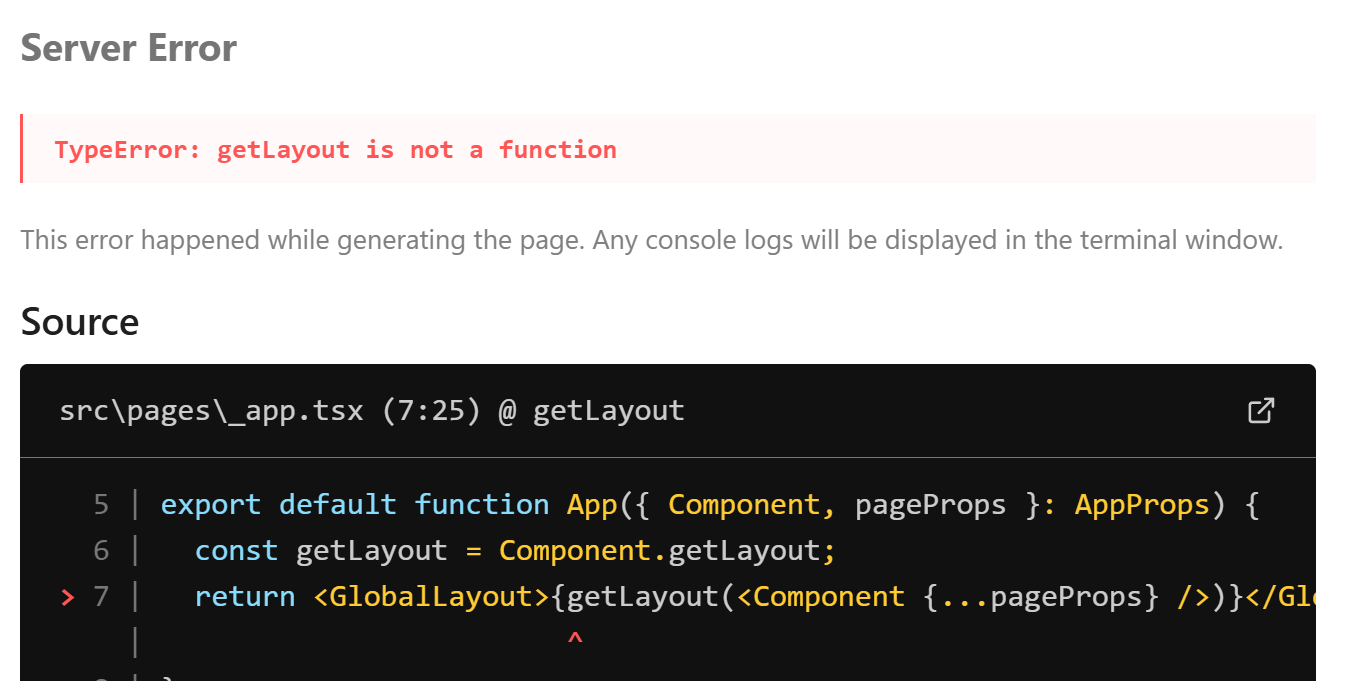
Task: Click the red error line arrow marker
Action: pos(67,598)
